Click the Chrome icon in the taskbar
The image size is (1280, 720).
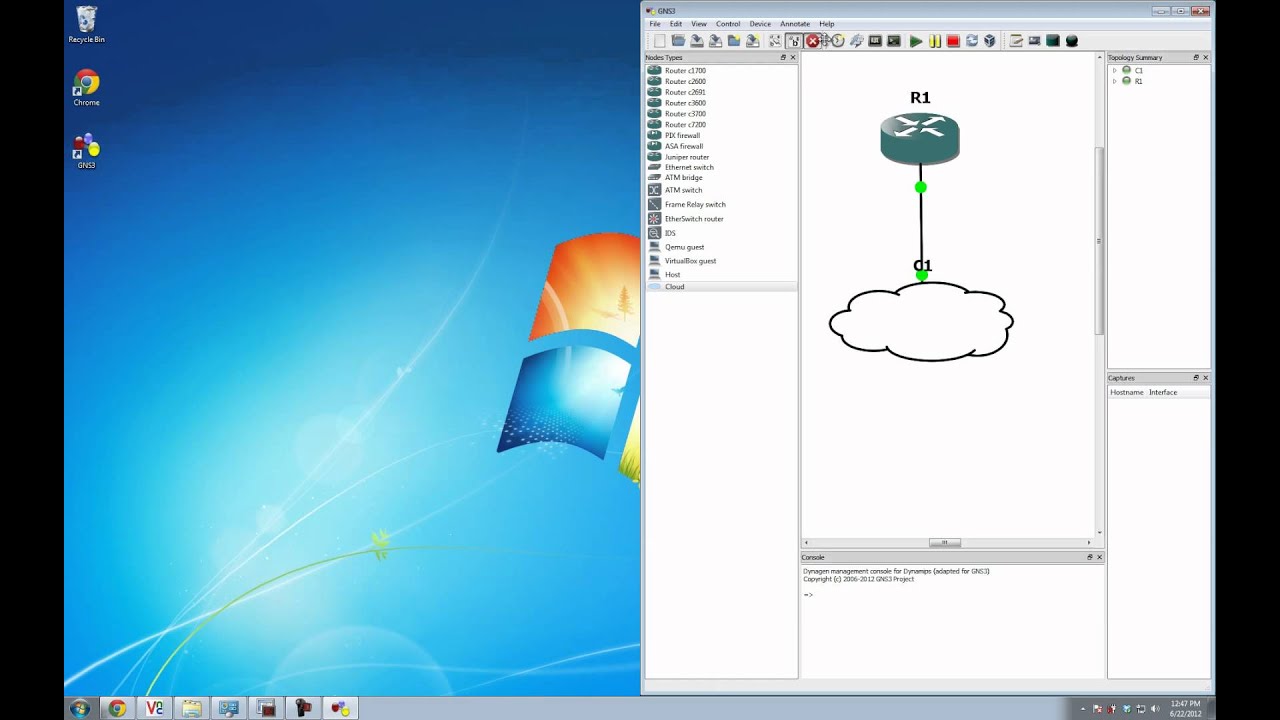pyautogui.click(x=117, y=708)
